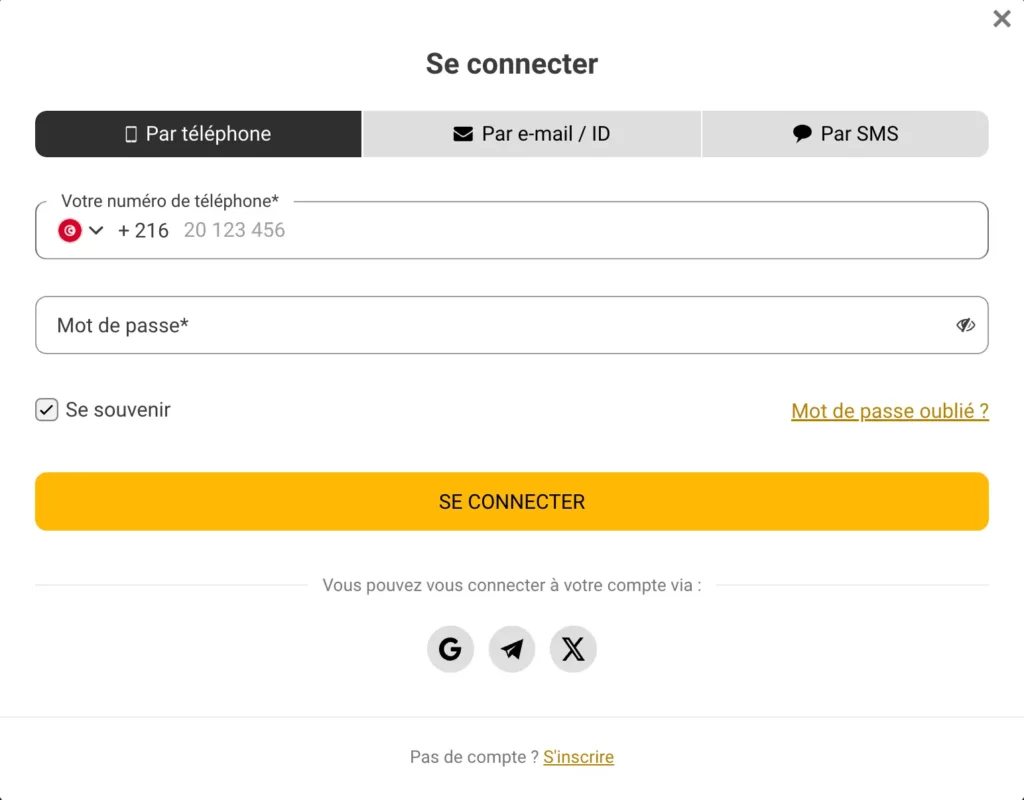This screenshot has height=800, width=1024.
Task: Switch to the Par e-mail / ID tab
Action: [x=531, y=133]
